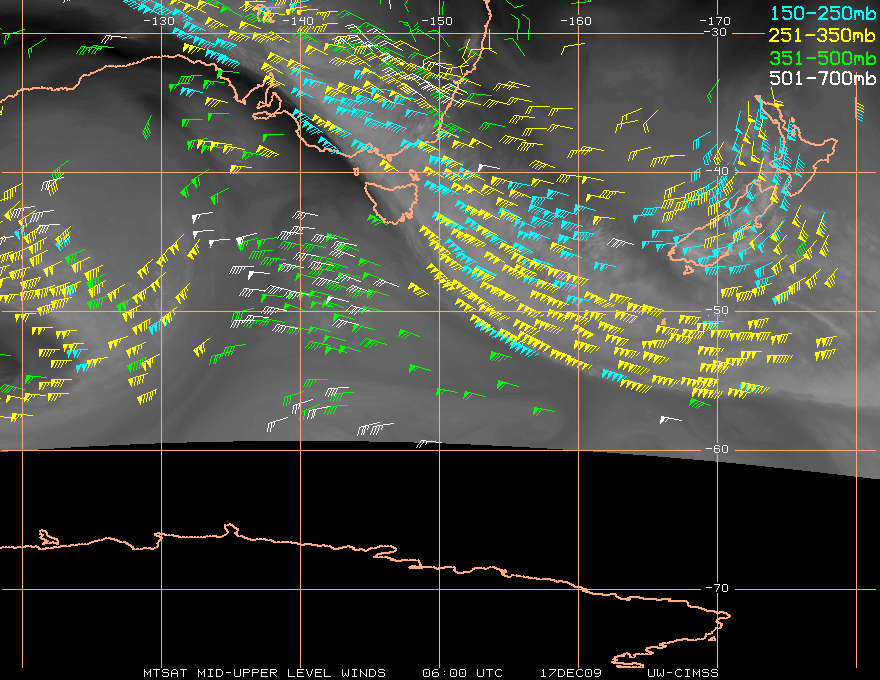Click the -170 longitude label
880x680 pixels.
coord(714,21)
